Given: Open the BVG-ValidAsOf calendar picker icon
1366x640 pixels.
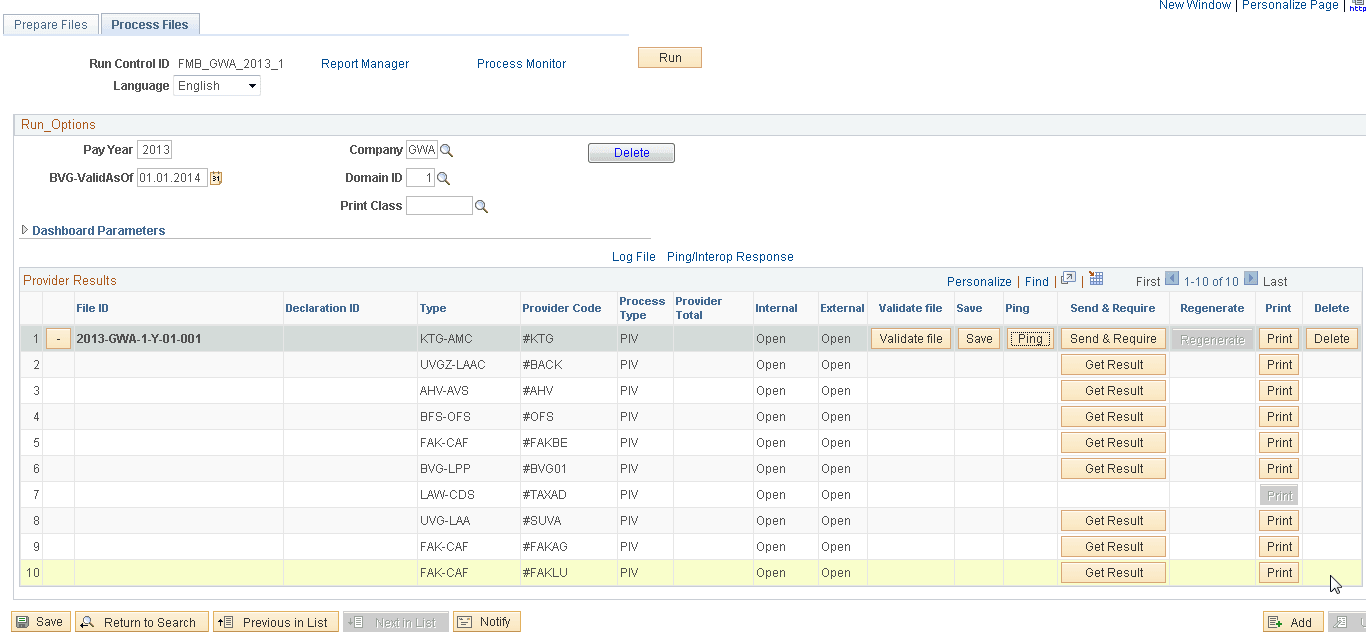Looking at the screenshot, I should (x=216, y=178).
